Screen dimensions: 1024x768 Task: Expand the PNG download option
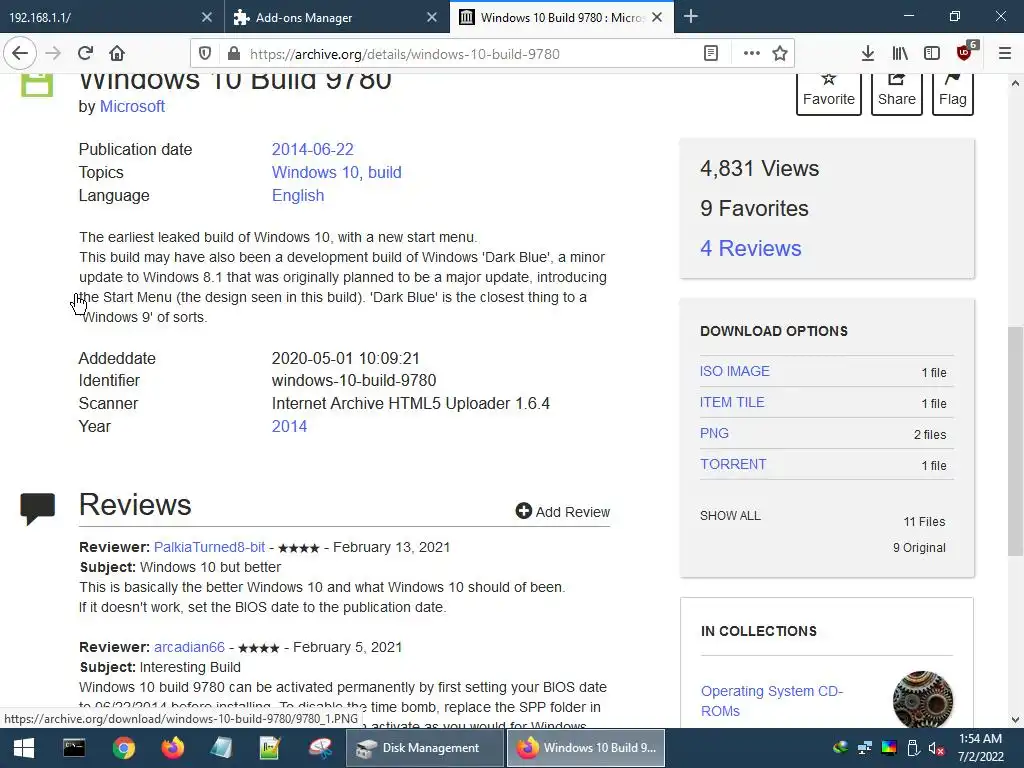tap(714, 433)
